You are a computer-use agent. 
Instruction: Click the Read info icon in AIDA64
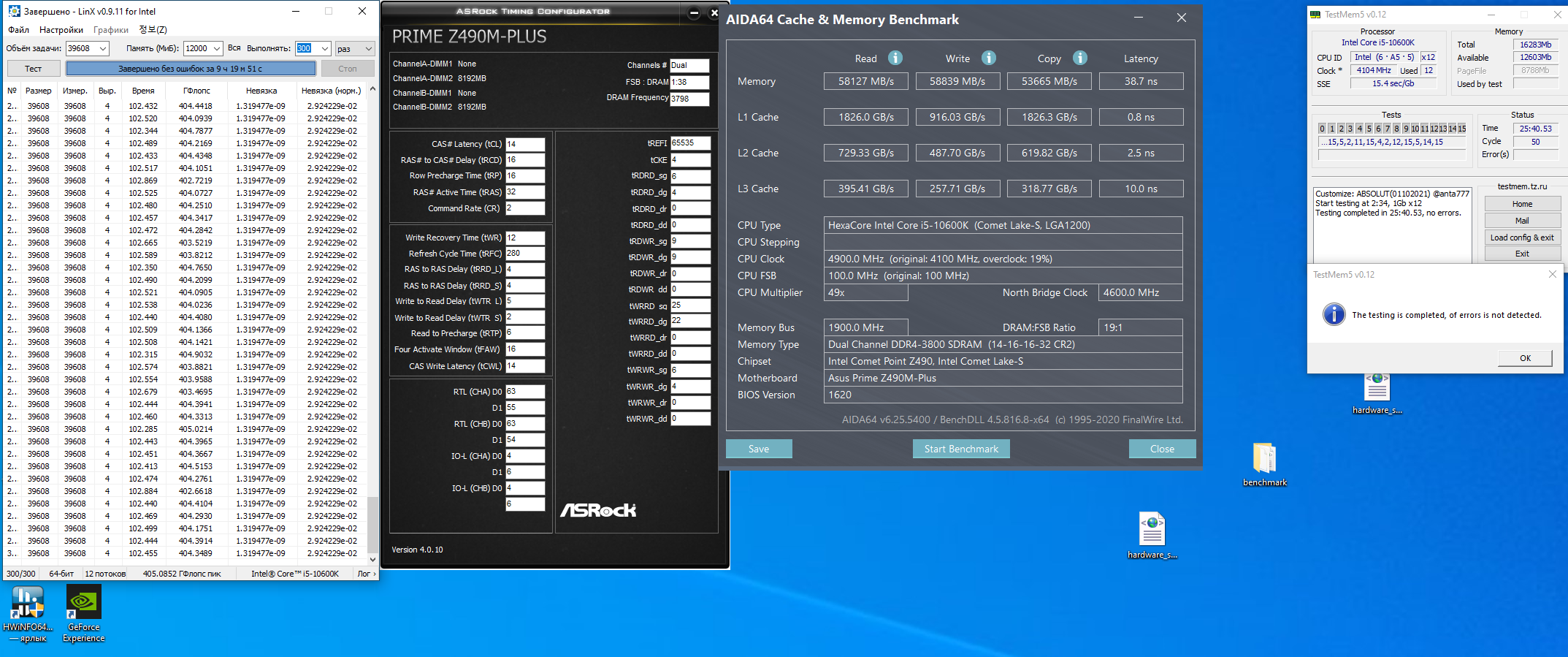pyautogui.click(x=895, y=58)
